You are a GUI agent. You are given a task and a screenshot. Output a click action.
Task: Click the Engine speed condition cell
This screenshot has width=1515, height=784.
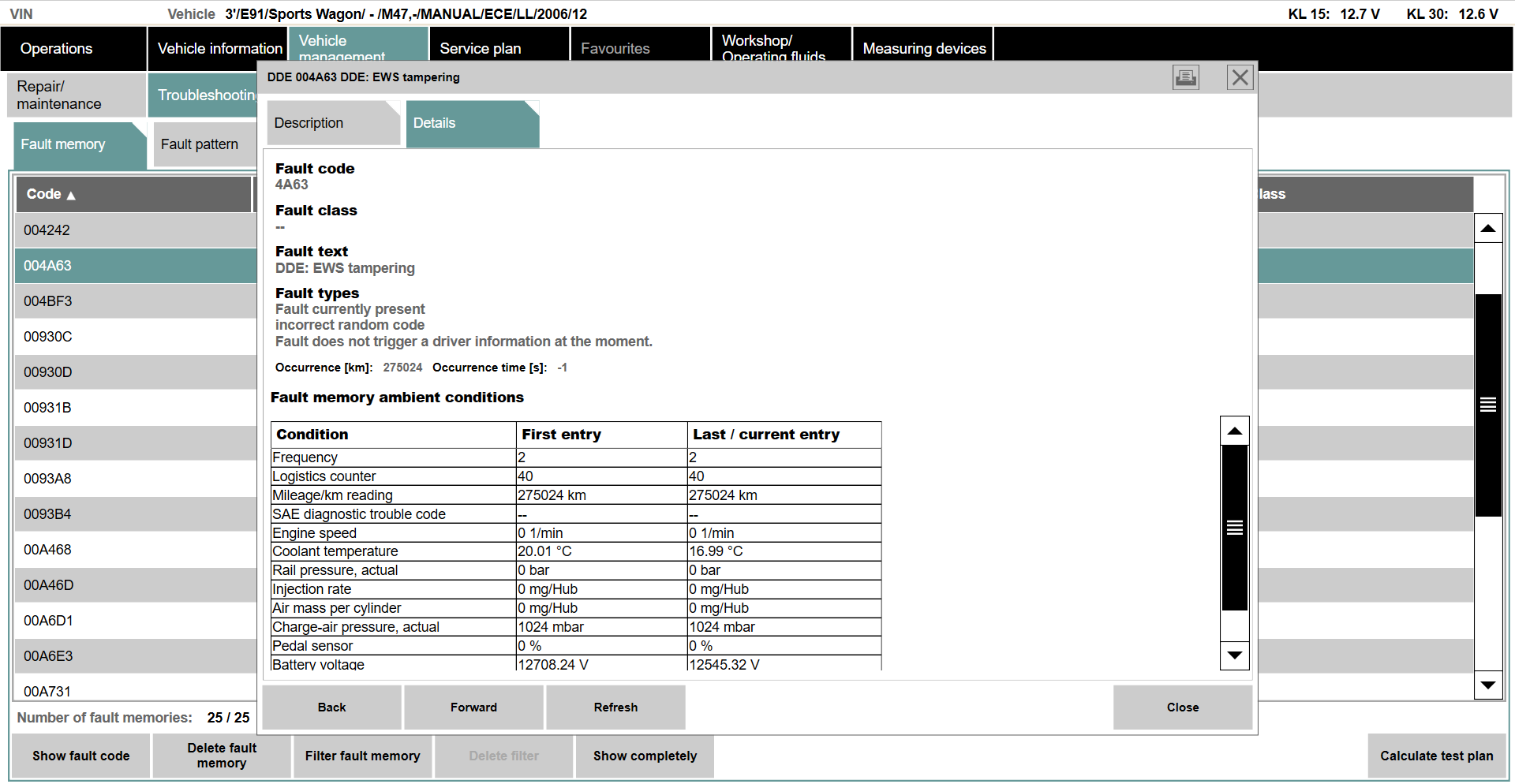tap(393, 533)
